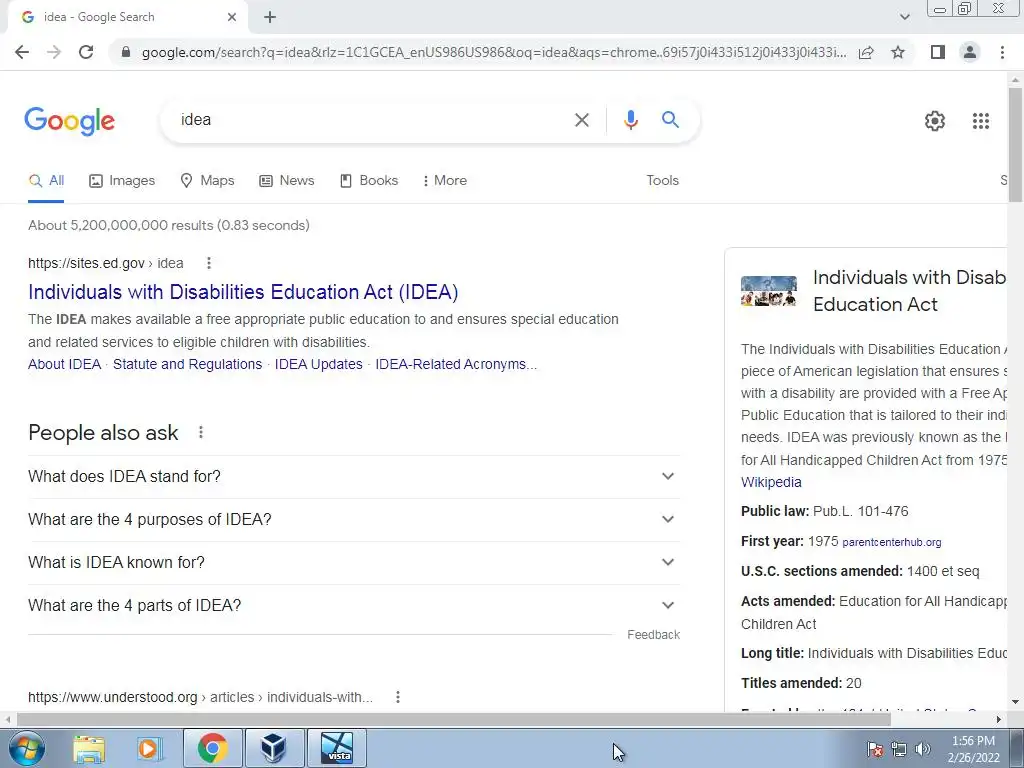Click the scroll down arrow

tap(1015, 703)
